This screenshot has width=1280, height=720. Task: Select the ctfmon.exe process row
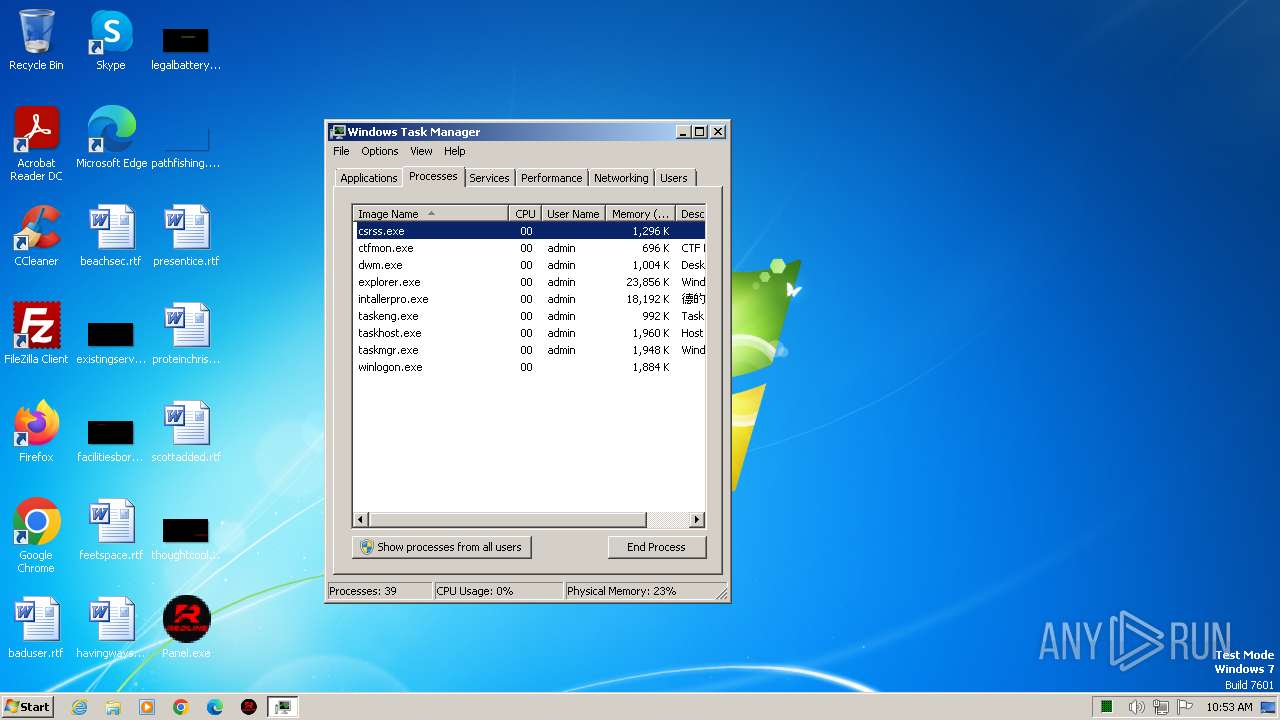coord(529,248)
